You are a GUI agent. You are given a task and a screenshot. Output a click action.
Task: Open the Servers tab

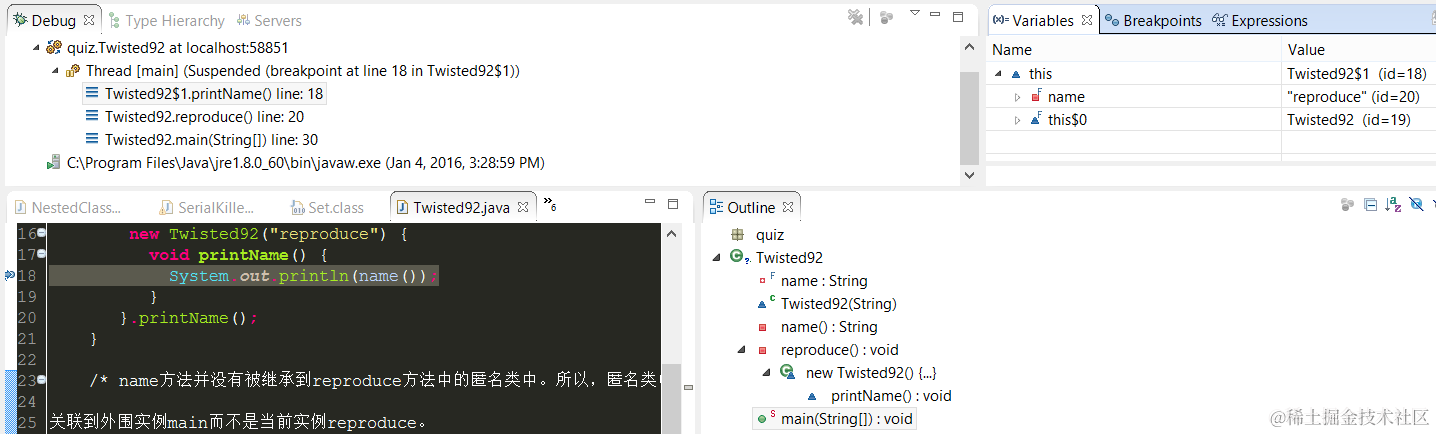(269, 20)
